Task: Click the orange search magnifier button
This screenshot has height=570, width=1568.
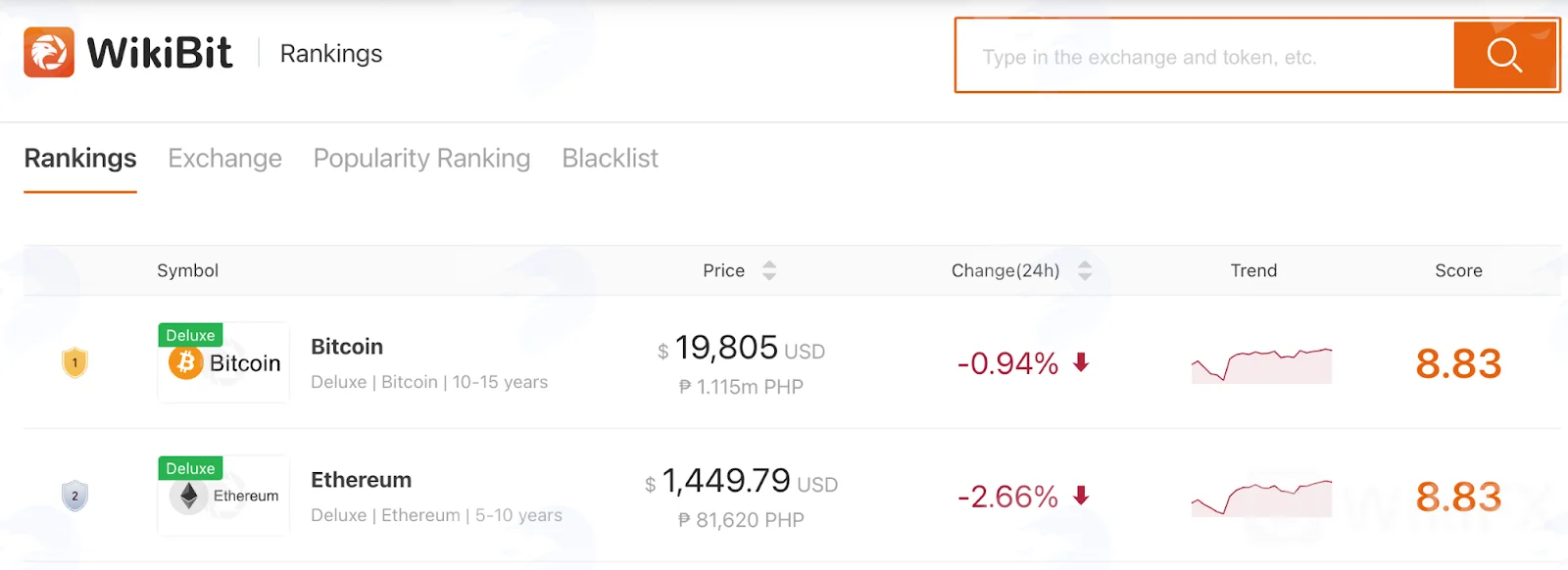Action: [x=1504, y=56]
